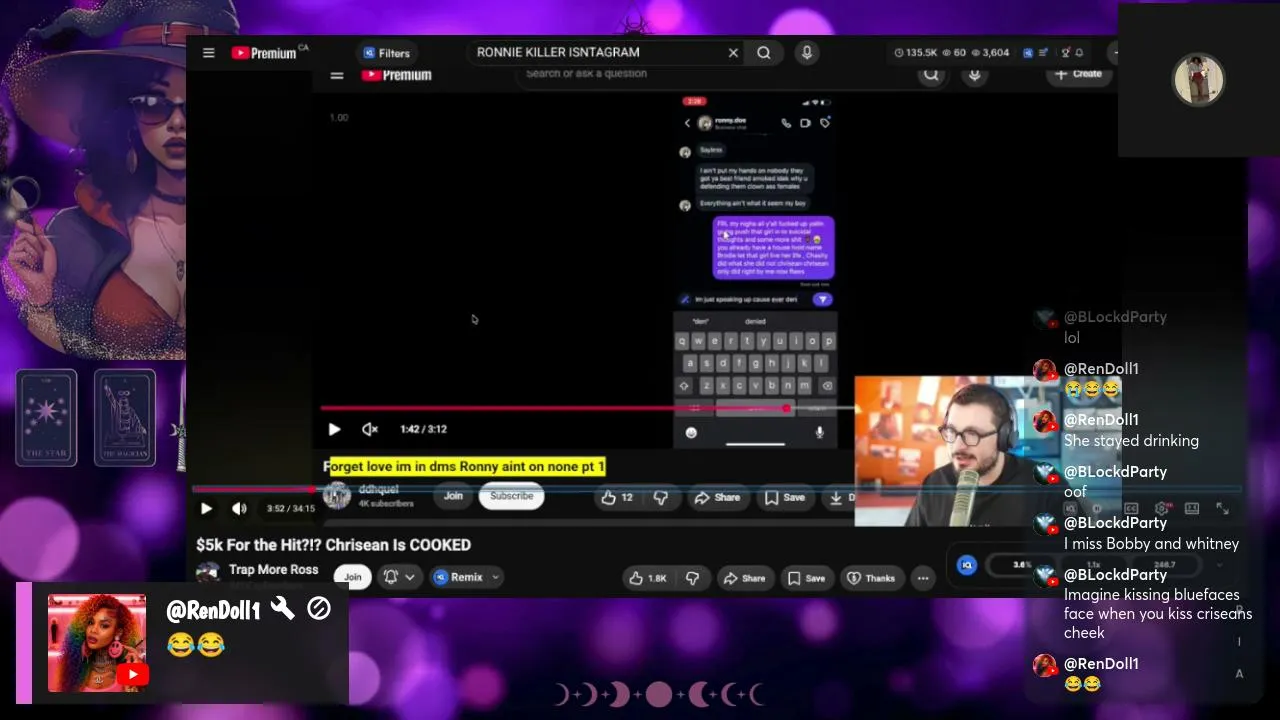Click the blue IQ extension badge
This screenshot has height=720, width=1280.
coord(966,565)
